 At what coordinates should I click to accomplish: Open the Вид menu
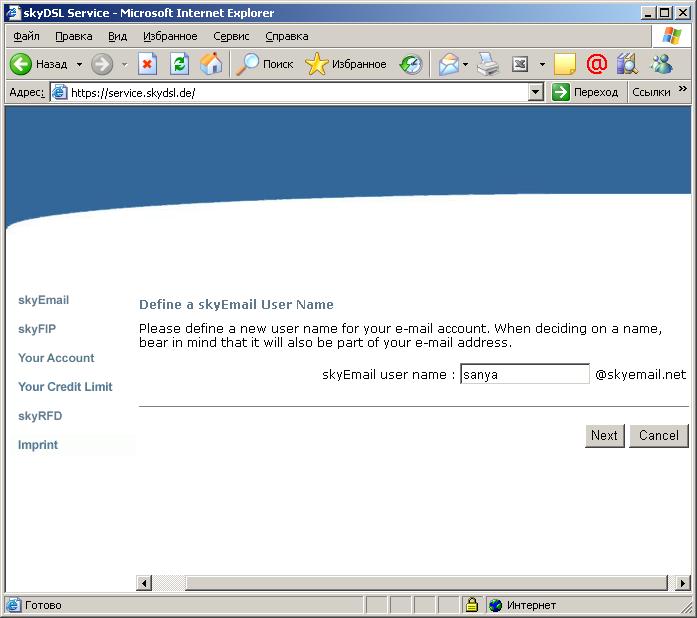[117, 36]
